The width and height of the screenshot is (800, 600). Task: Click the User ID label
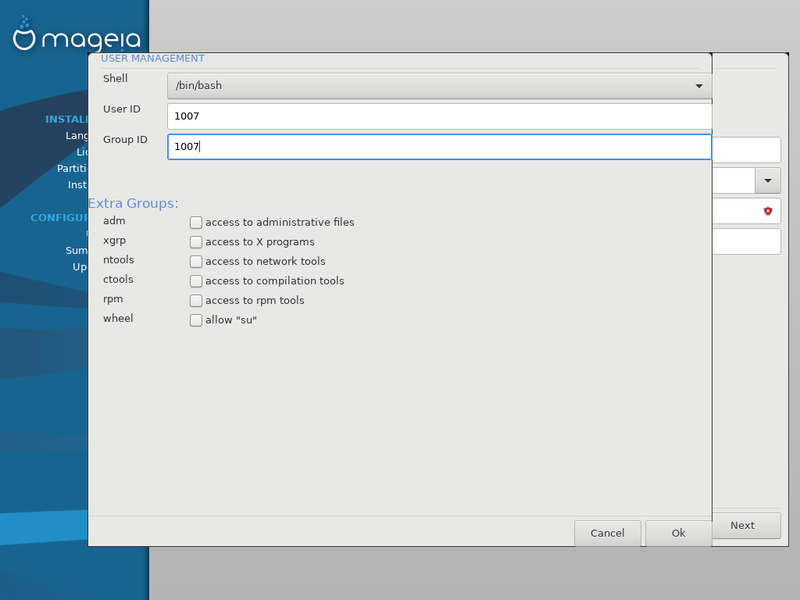121,109
